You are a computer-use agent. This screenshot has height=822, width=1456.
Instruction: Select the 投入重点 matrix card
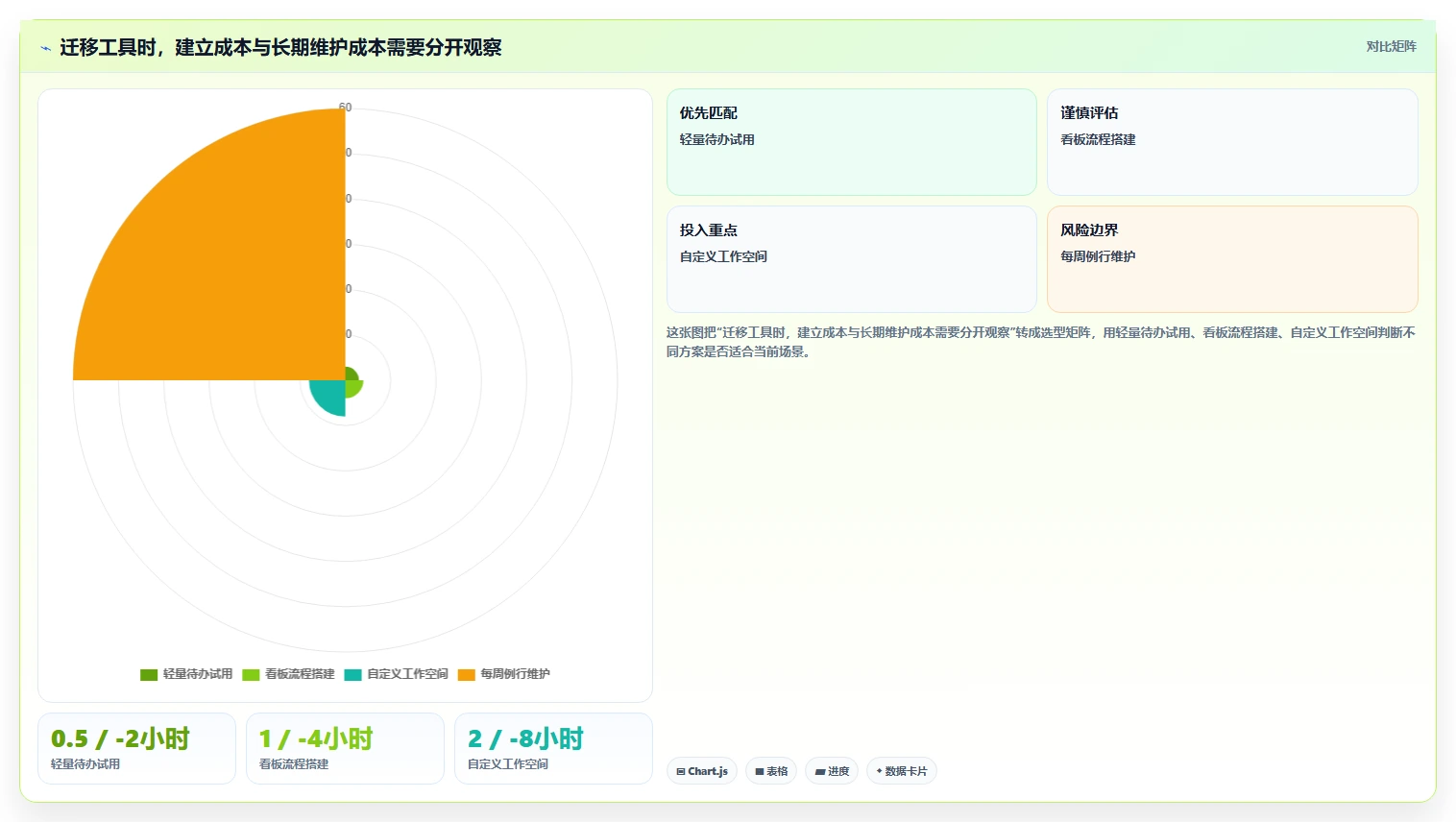click(852, 259)
